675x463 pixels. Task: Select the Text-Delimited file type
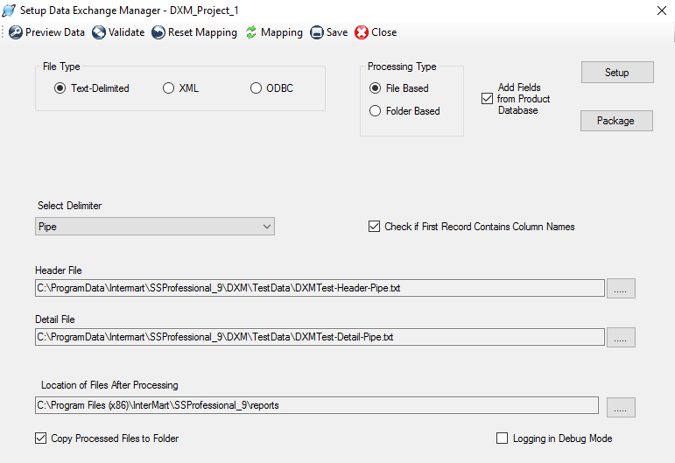(x=61, y=88)
